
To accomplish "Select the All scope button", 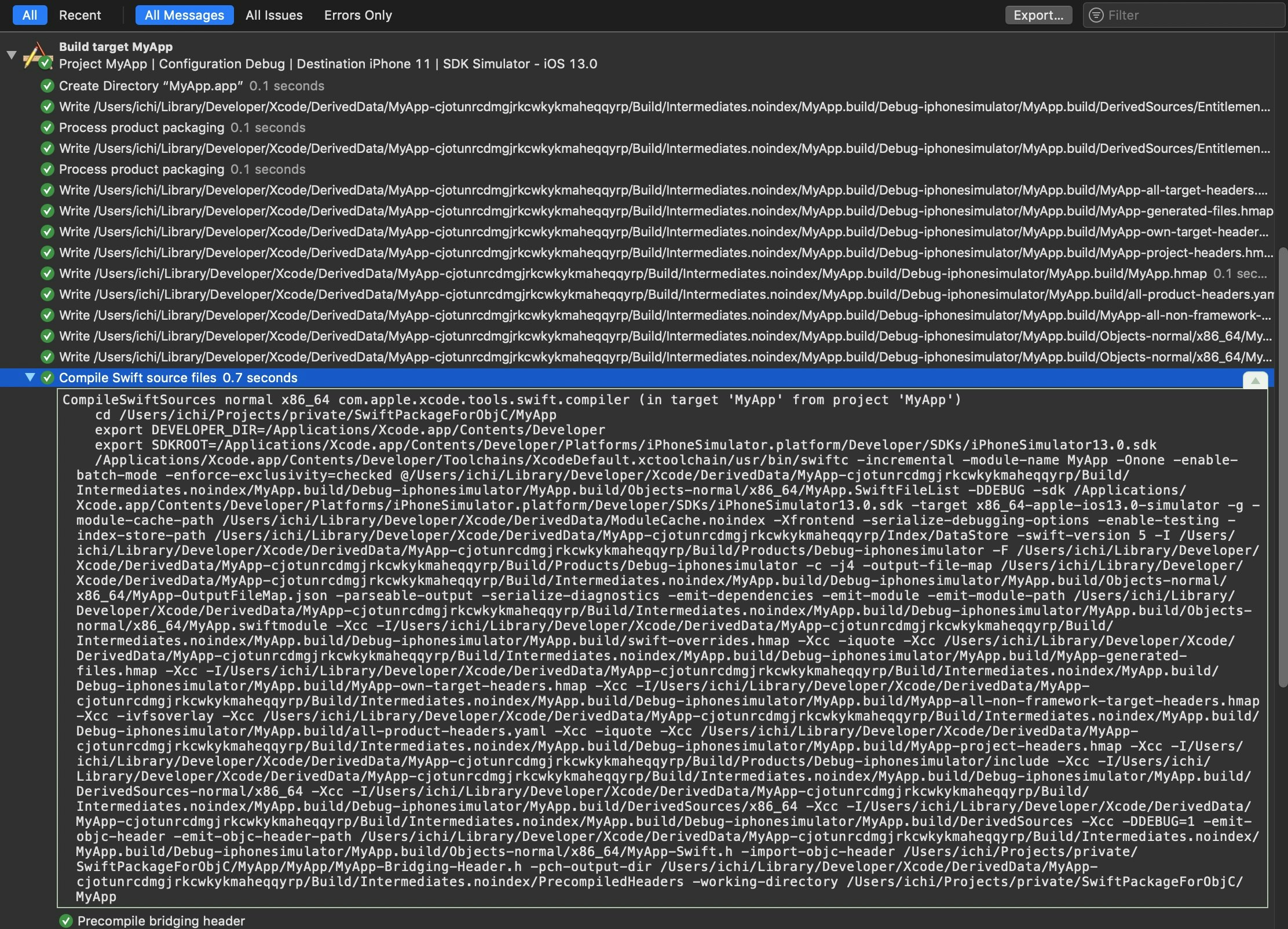I will point(30,15).
